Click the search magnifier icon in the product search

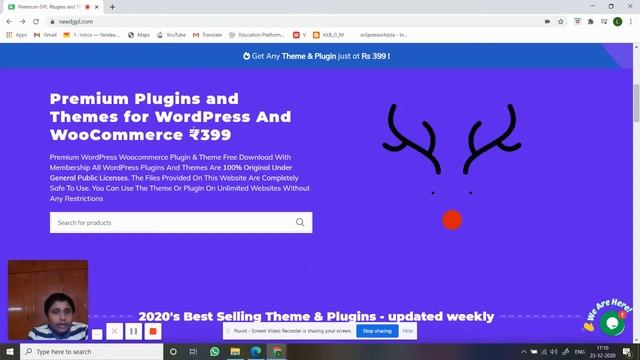coord(300,222)
